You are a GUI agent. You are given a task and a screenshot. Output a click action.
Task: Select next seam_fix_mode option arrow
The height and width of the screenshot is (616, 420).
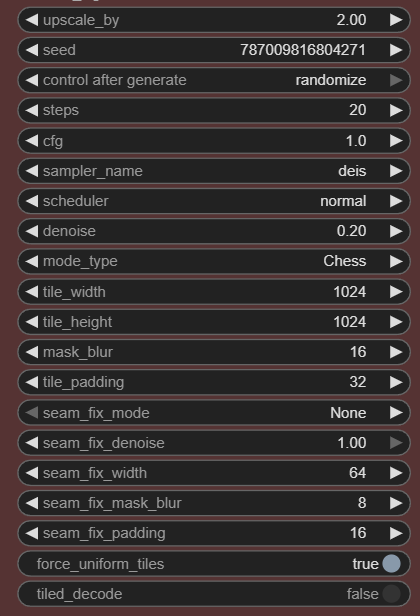[396, 412]
